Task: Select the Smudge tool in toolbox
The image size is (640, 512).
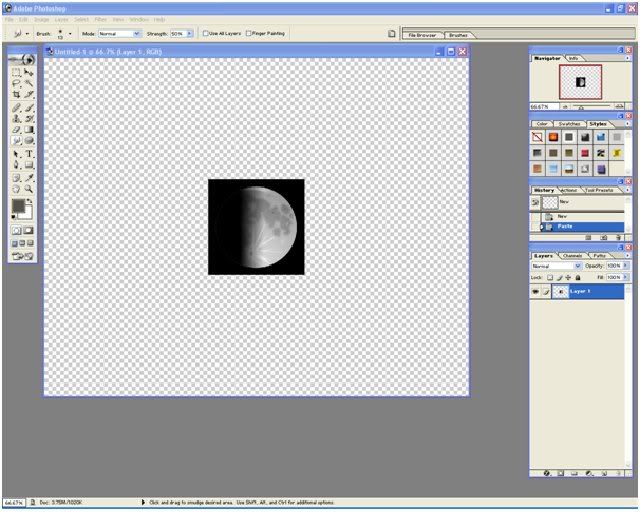Action: [x=16, y=141]
